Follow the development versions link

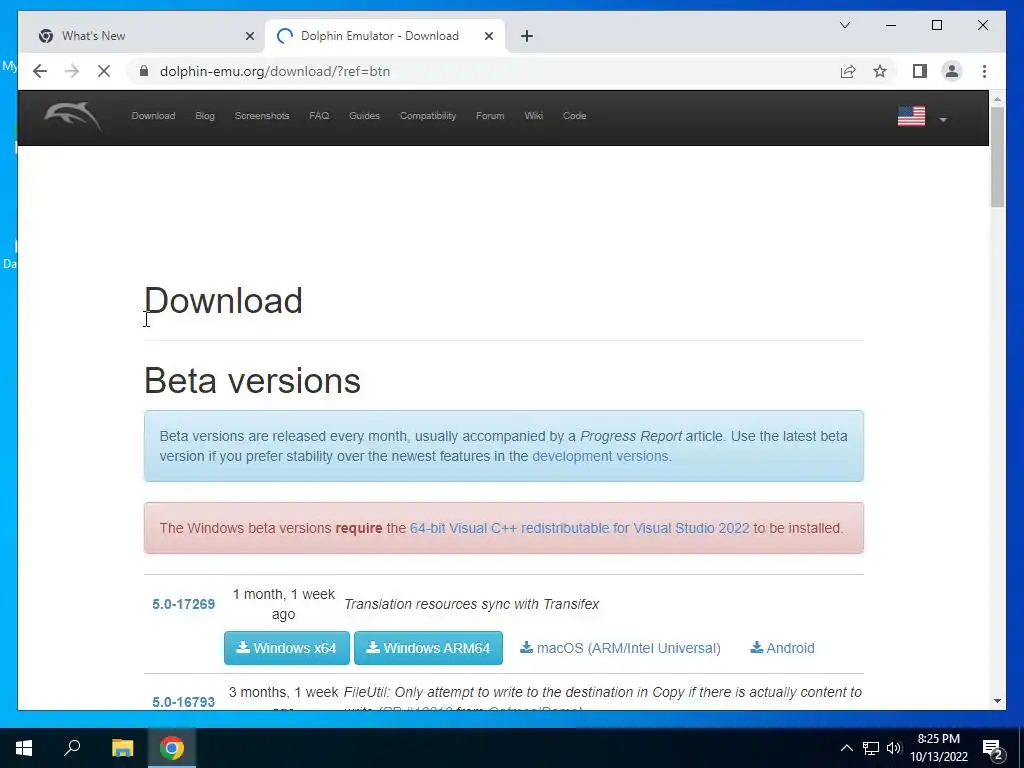coord(600,456)
